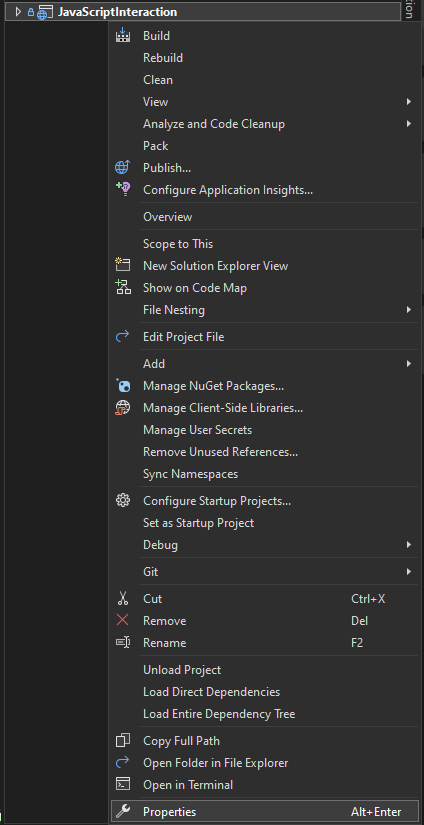Open the View menu entry

click(265, 102)
